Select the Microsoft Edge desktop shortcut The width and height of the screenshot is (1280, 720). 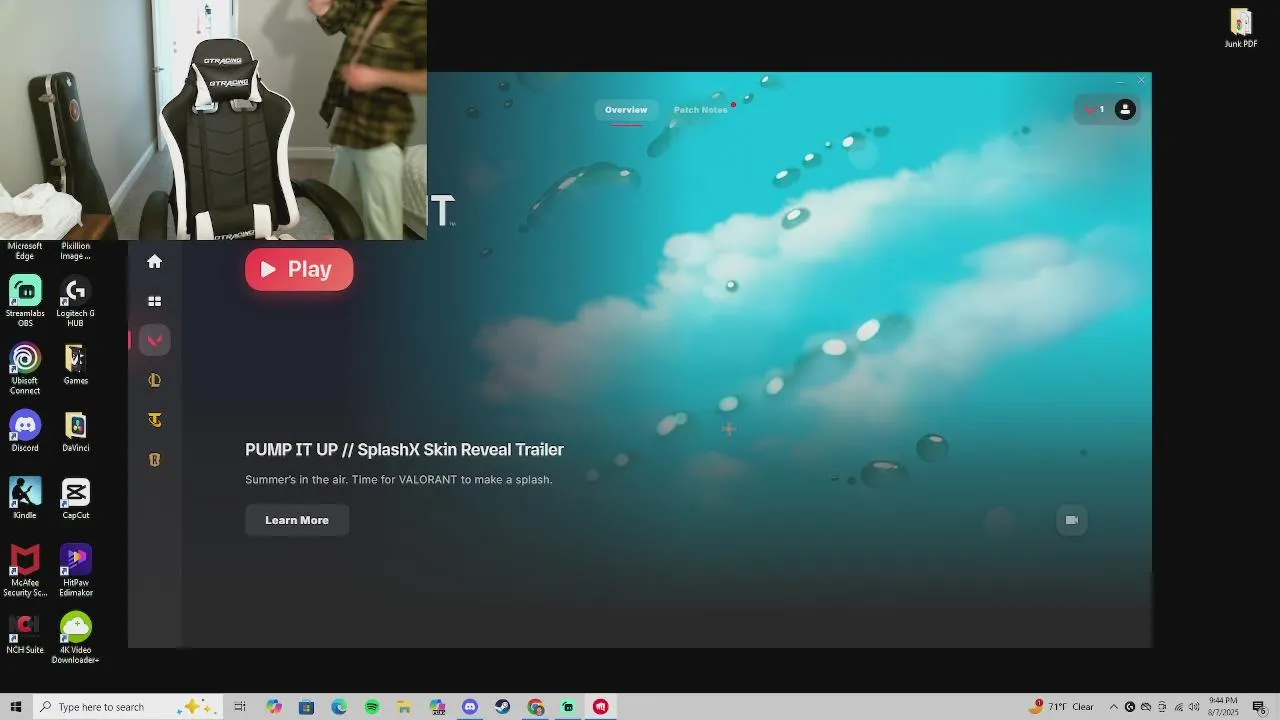25,250
